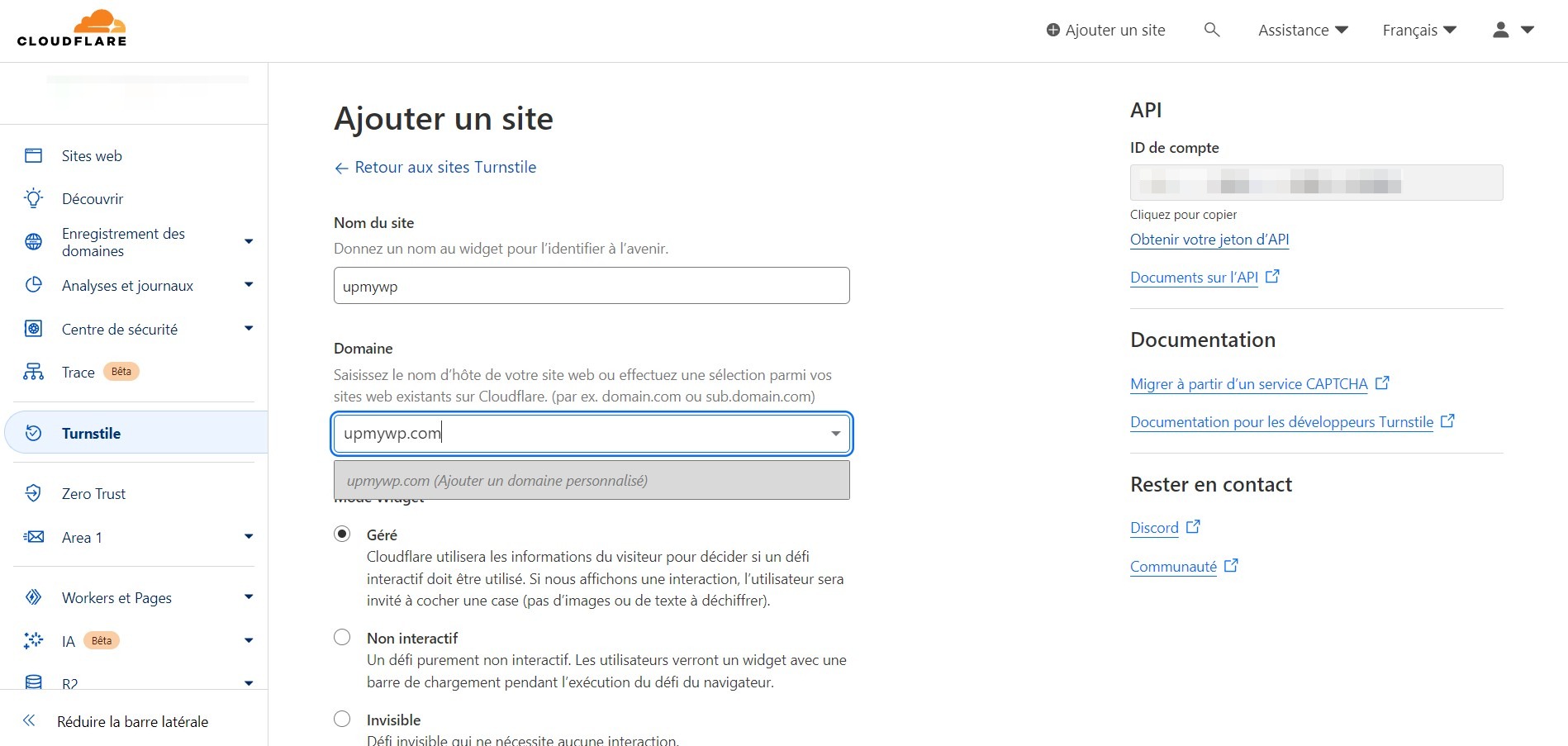Open the user account profile icon
This screenshot has width=1568, height=746.
click(1501, 30)
